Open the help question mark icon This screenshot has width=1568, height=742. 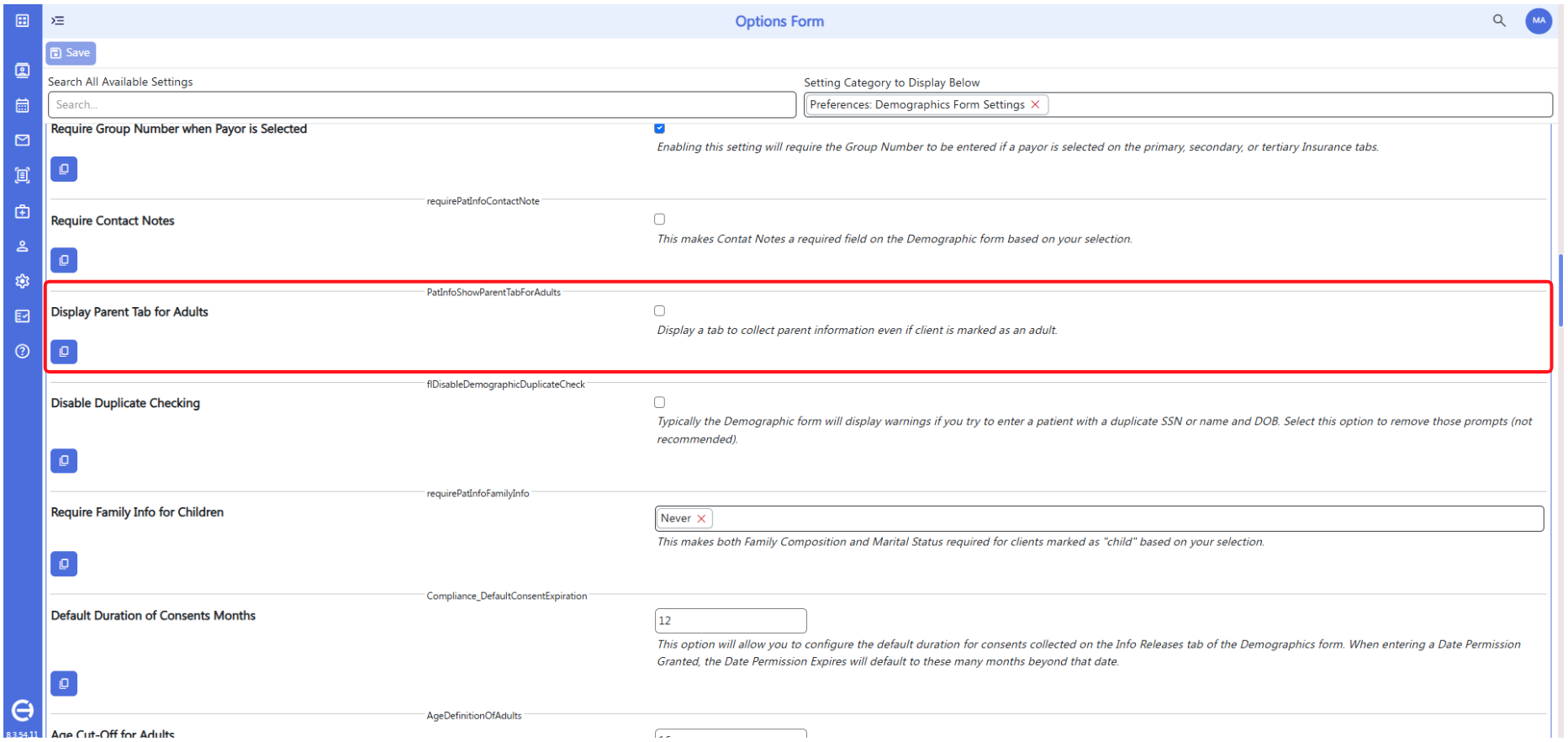pos(23,351)
